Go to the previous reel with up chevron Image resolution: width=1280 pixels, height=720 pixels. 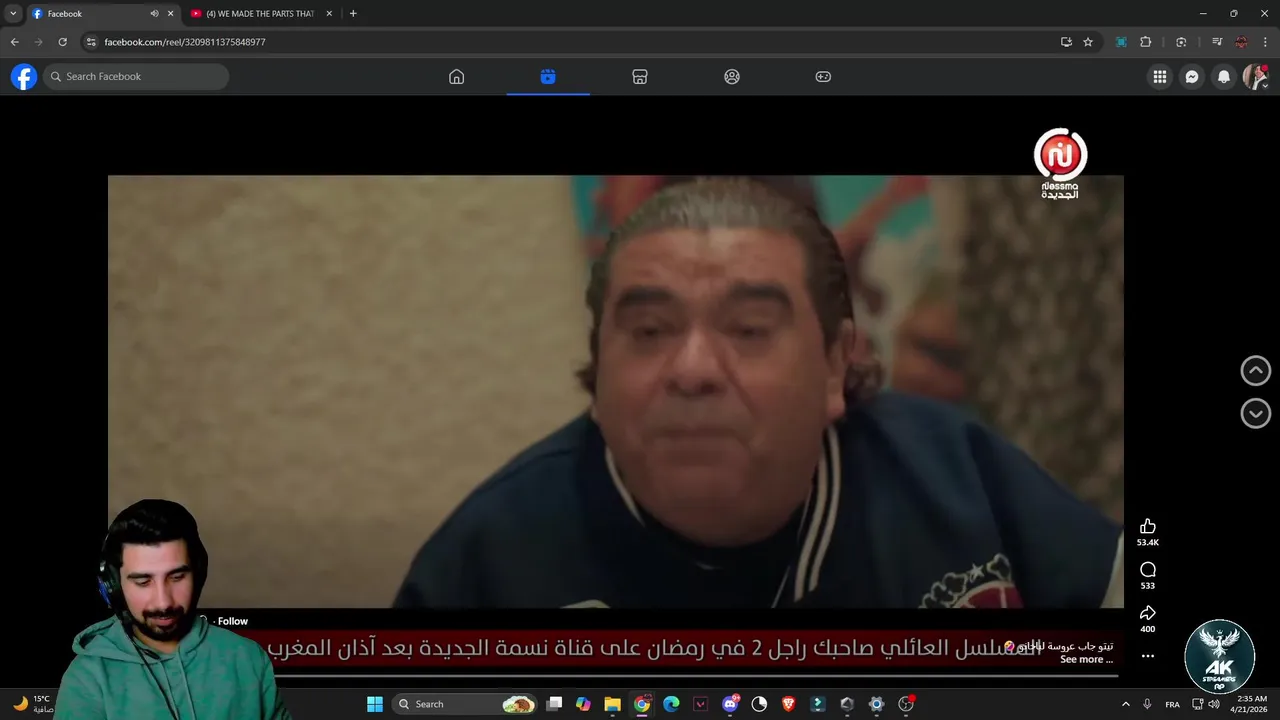pyautogui.click(x=1255, y=370)
